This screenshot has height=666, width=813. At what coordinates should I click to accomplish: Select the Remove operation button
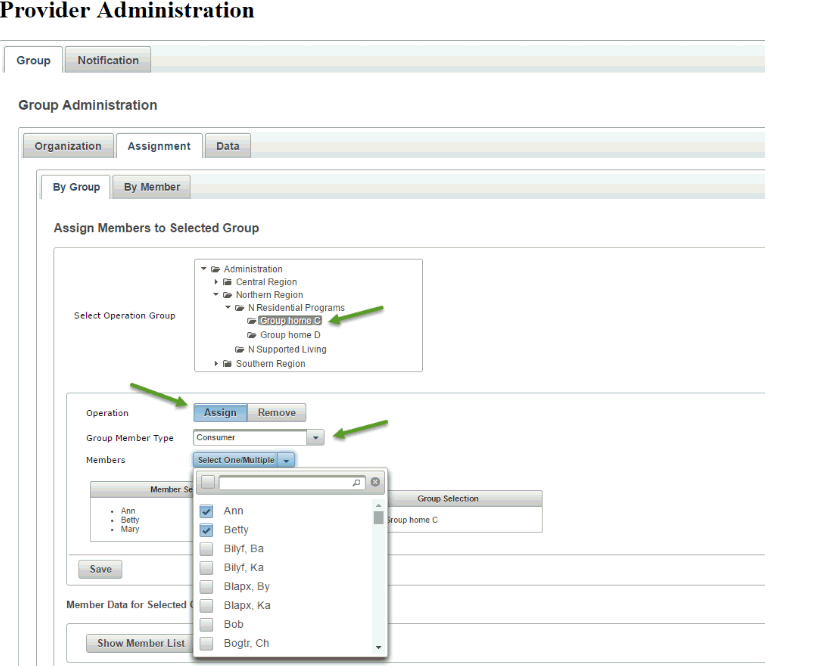tap(277, 413)
